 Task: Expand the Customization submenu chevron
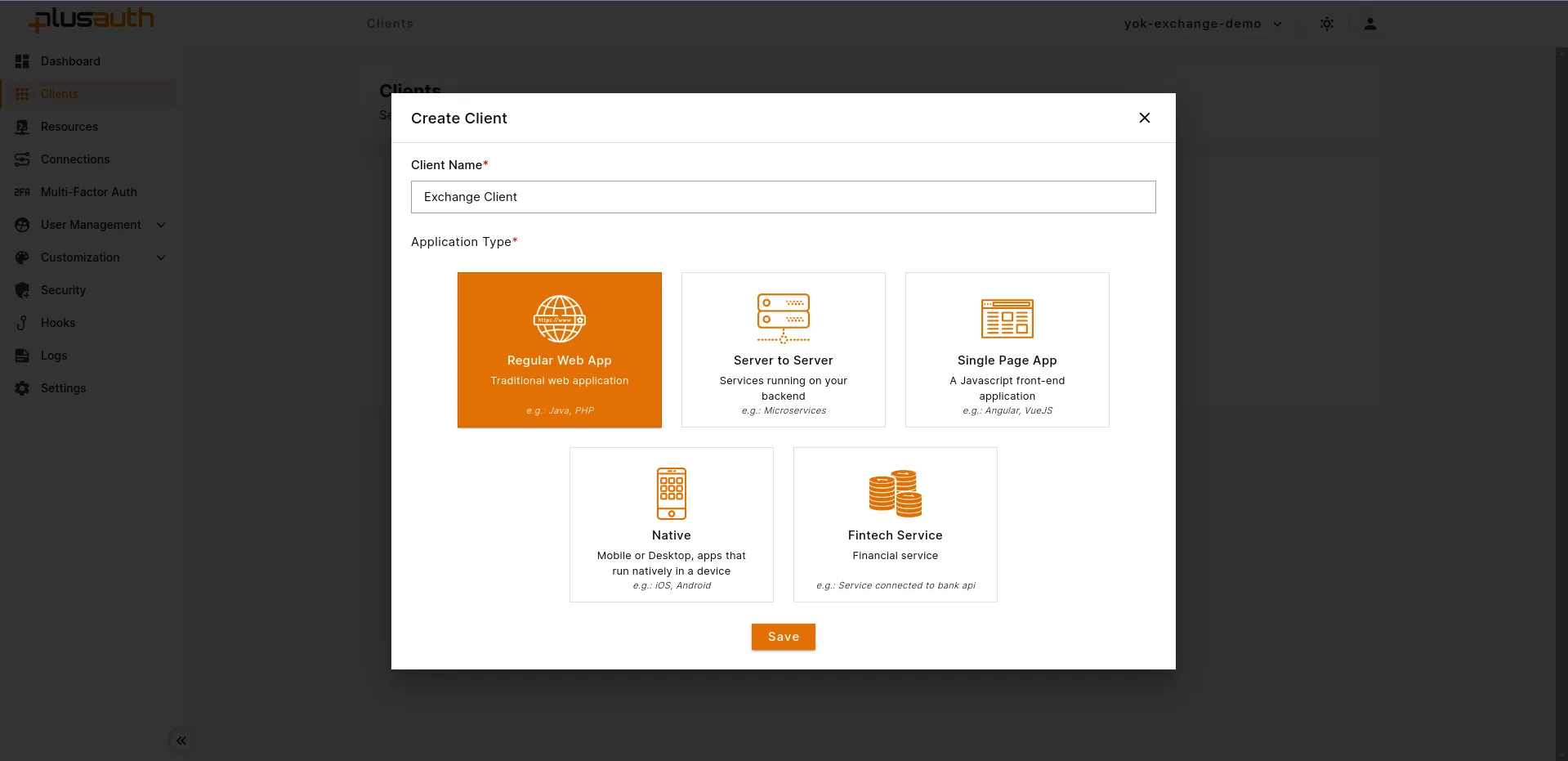(x=161, y=257)
